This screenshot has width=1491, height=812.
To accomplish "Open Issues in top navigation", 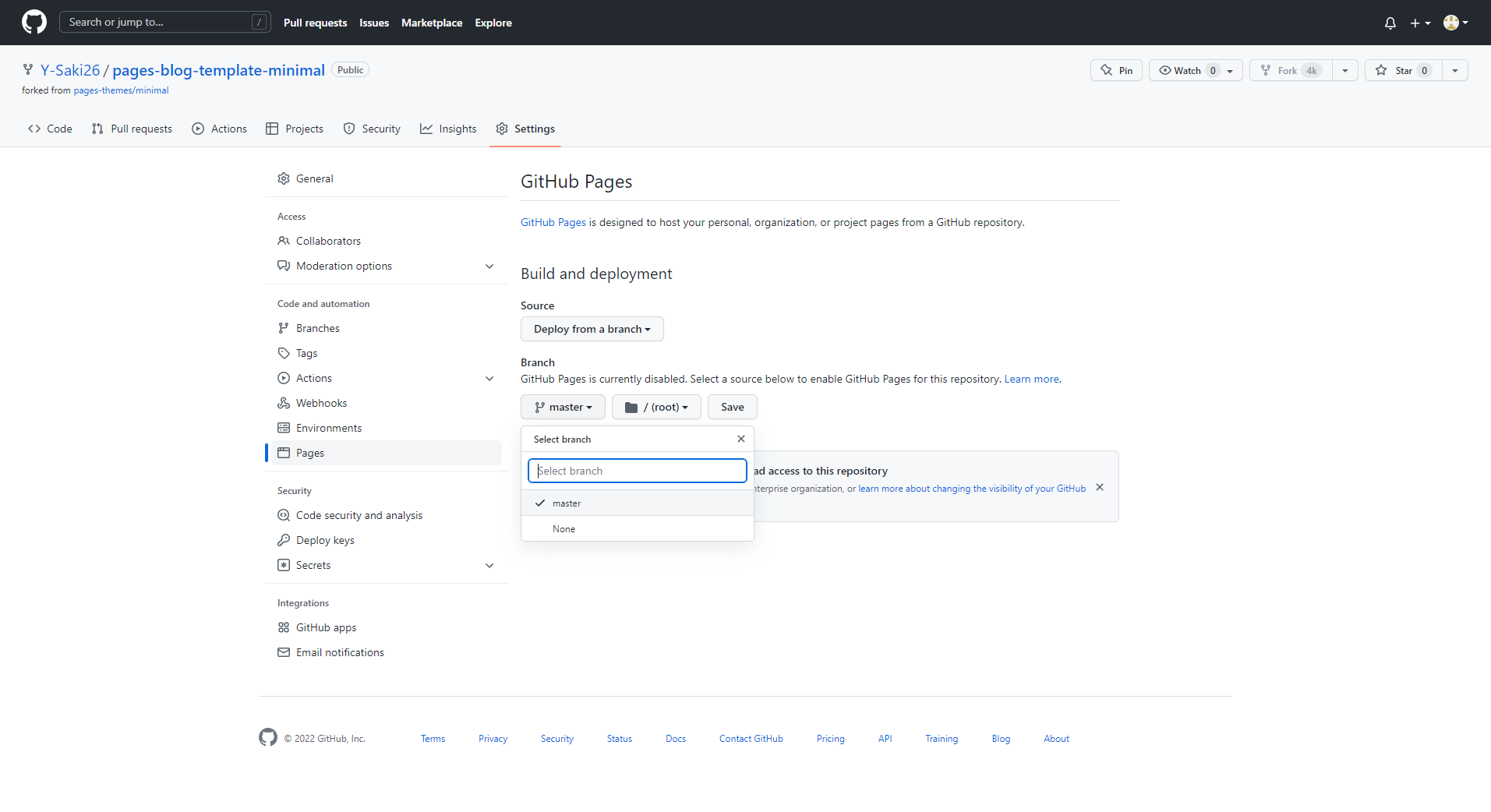I will 374,23.
